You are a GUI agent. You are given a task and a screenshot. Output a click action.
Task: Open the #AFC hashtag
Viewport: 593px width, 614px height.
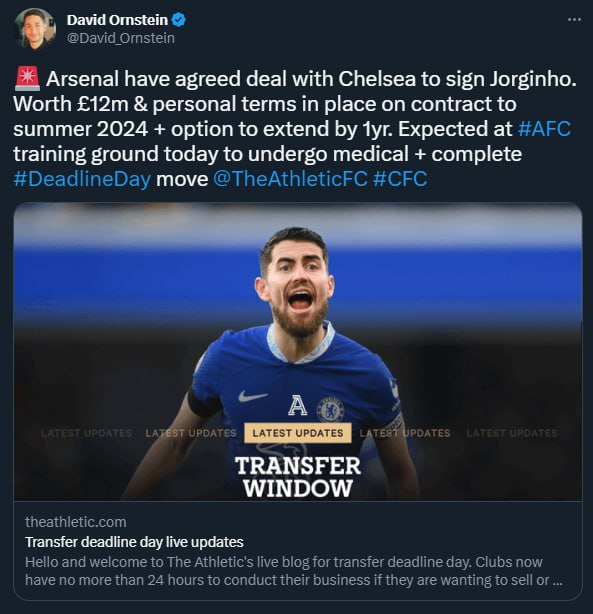pyautogui.click(x=544, y=129)
